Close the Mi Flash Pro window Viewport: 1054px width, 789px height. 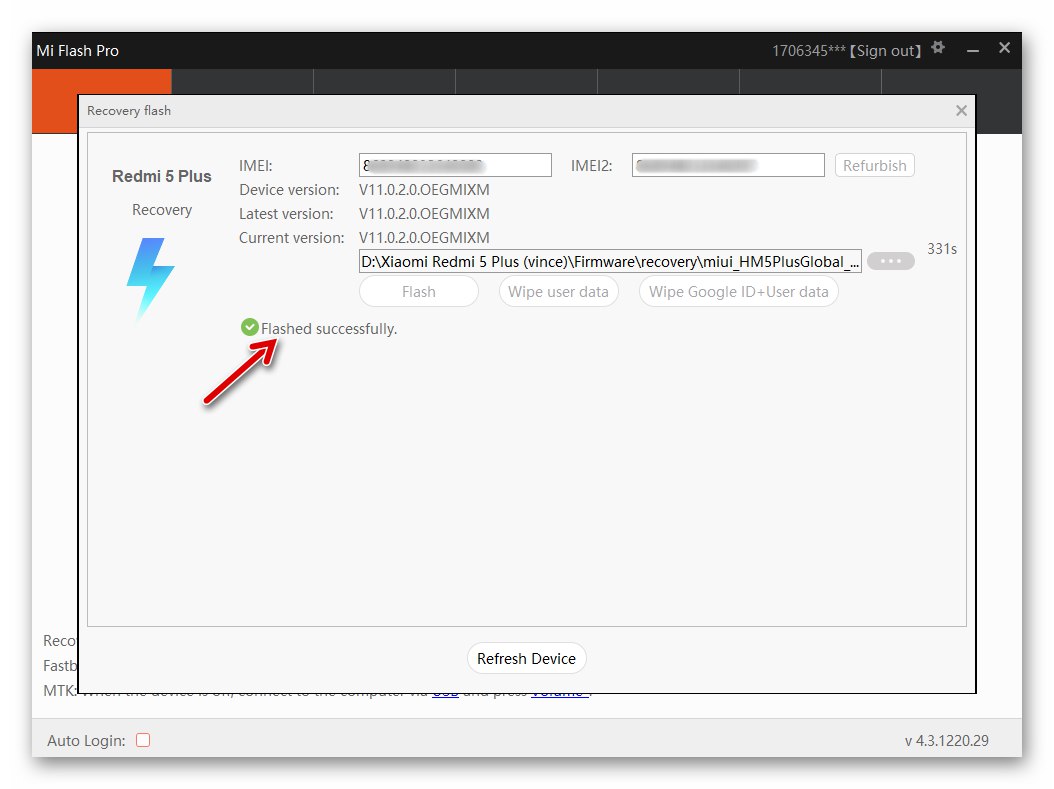[x=1004, y=48]
